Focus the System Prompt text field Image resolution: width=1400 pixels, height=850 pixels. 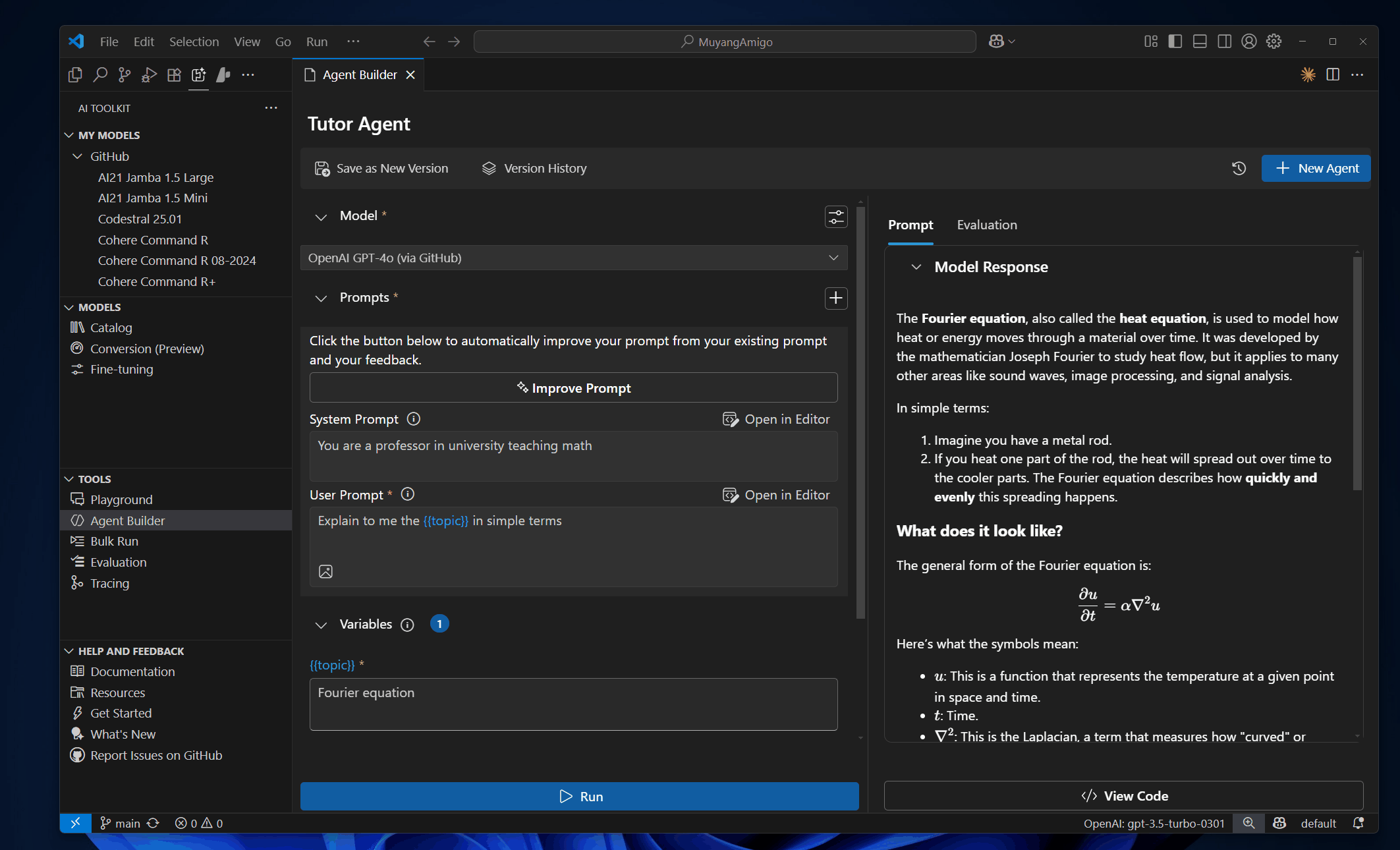574,456
